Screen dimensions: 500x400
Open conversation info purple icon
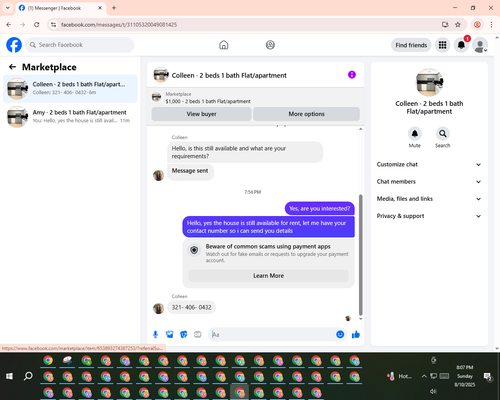click(352, 75)
